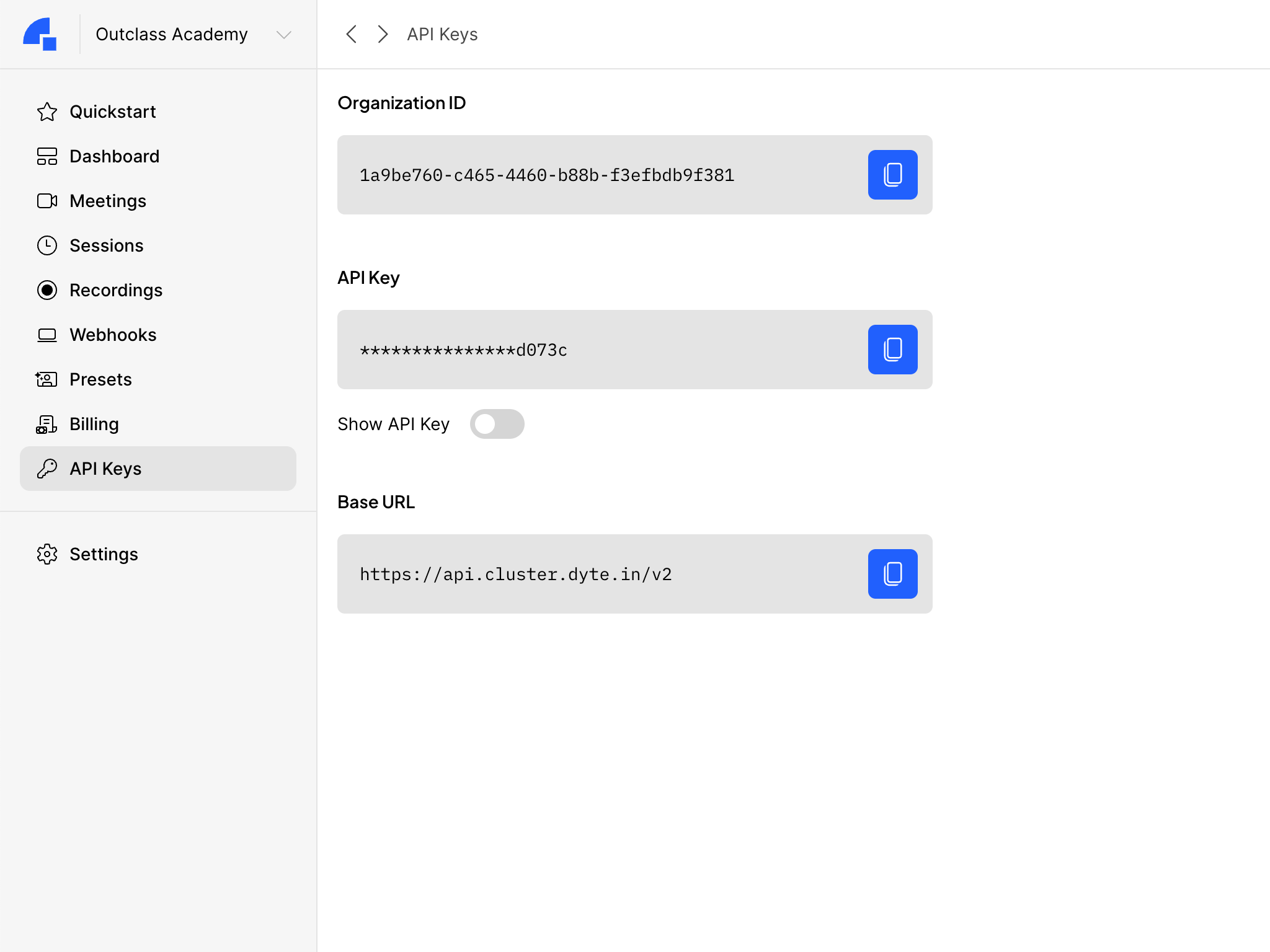This screenshot has width=1270, height=952.
Task: Click the Webhooks icon in sidebar
Action: pyautogui.click(x=46, y=335)
